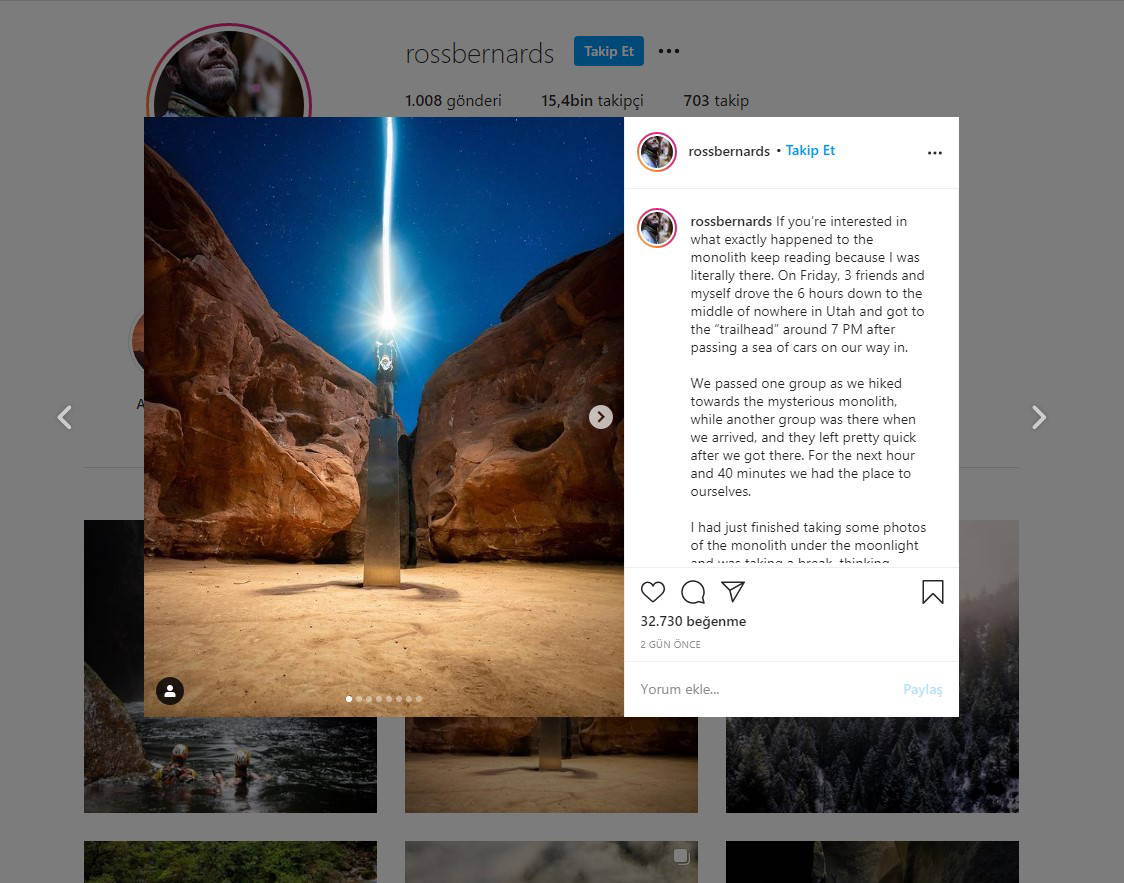Navigate to the next post
This screenshot has width=1124, height=883.
[x=1039, y=417]
